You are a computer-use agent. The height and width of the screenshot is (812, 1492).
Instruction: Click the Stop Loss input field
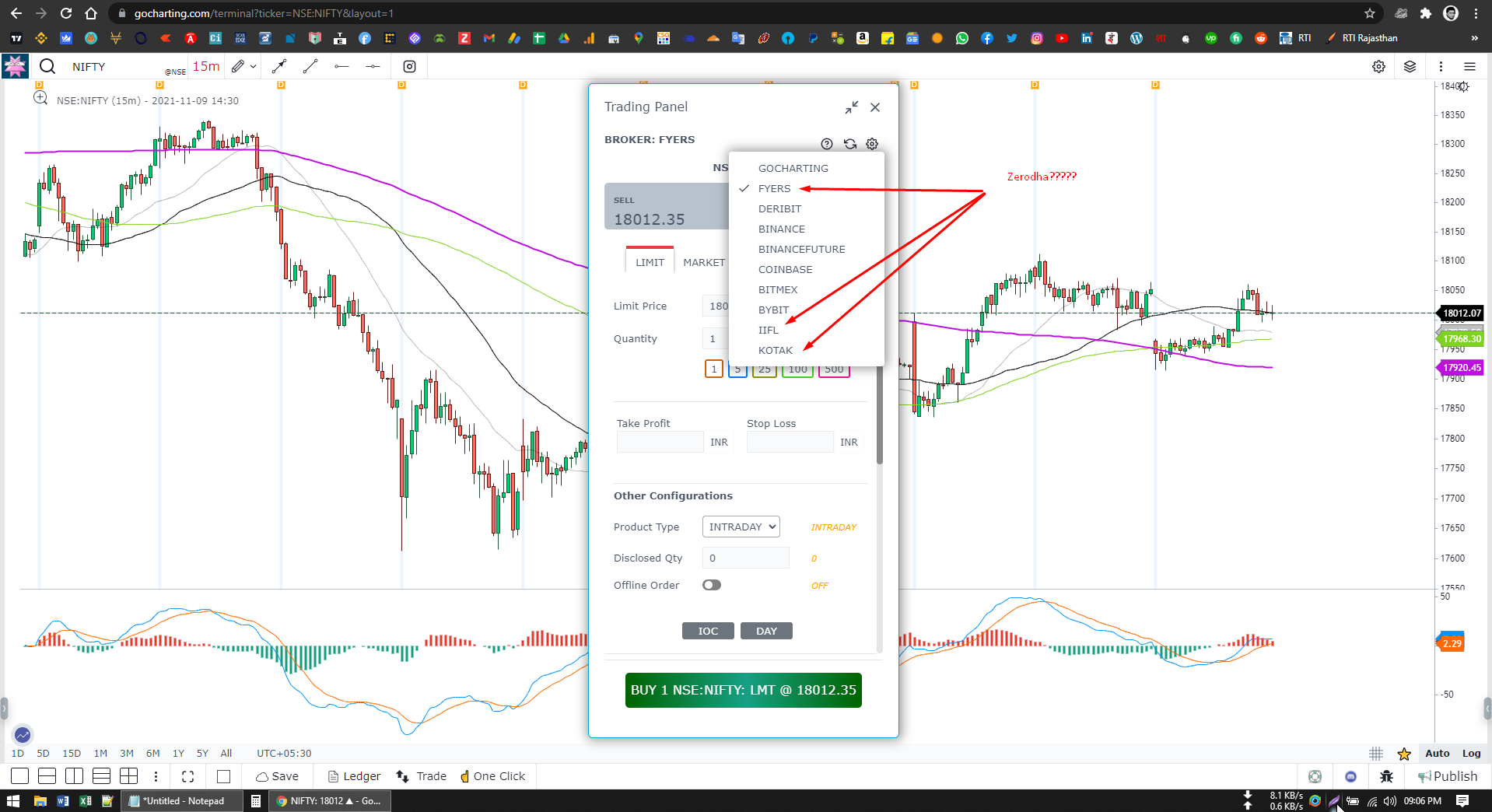[x=789, y=442]
